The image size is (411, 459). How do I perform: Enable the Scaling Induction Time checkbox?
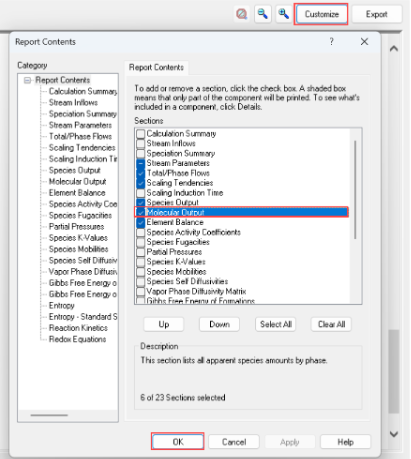point(141,193)
